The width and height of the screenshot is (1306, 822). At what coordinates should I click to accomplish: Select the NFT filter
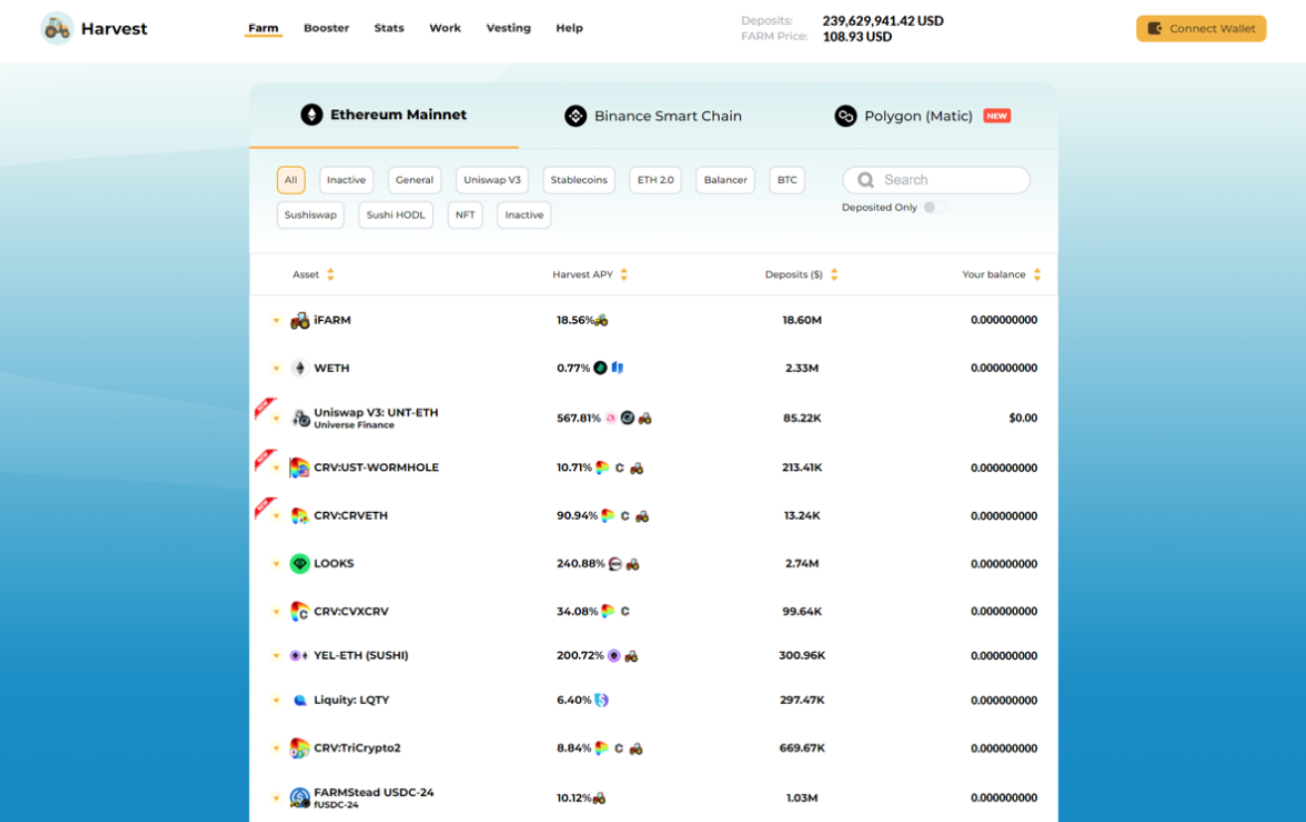[x=465, y=215]
